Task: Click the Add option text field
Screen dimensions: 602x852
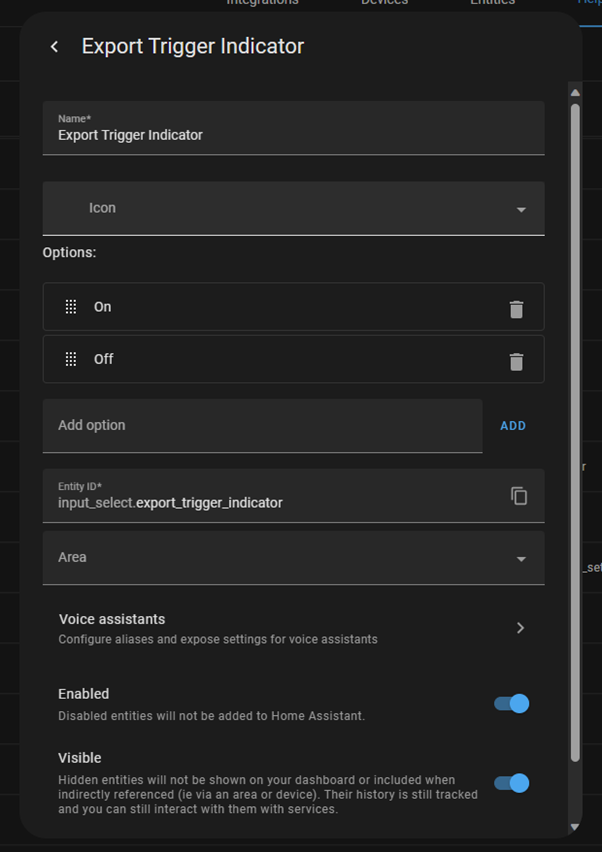Action: pyautogui.click(x=262, y=426)
